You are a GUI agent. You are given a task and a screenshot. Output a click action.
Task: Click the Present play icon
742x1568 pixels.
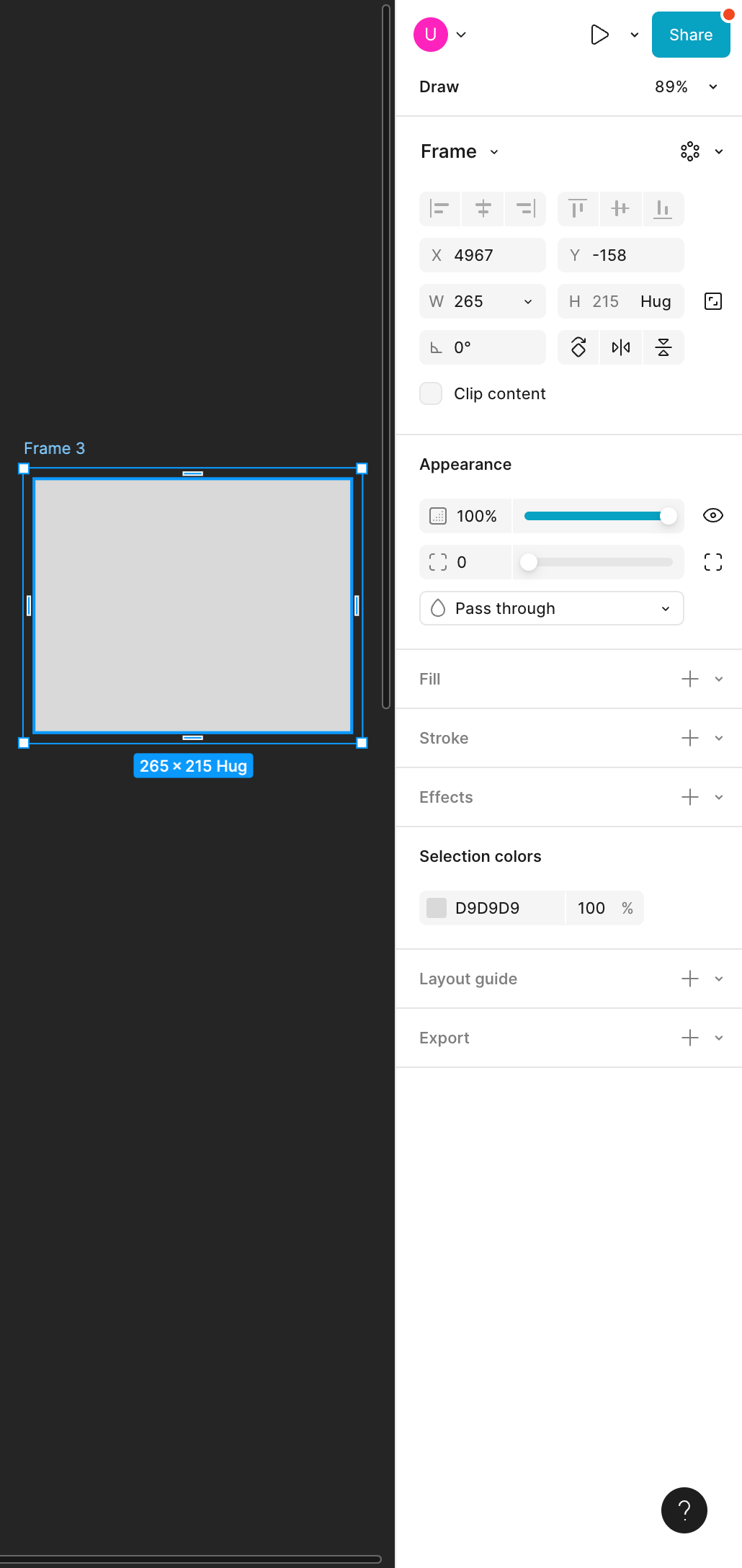pos(599,35)
